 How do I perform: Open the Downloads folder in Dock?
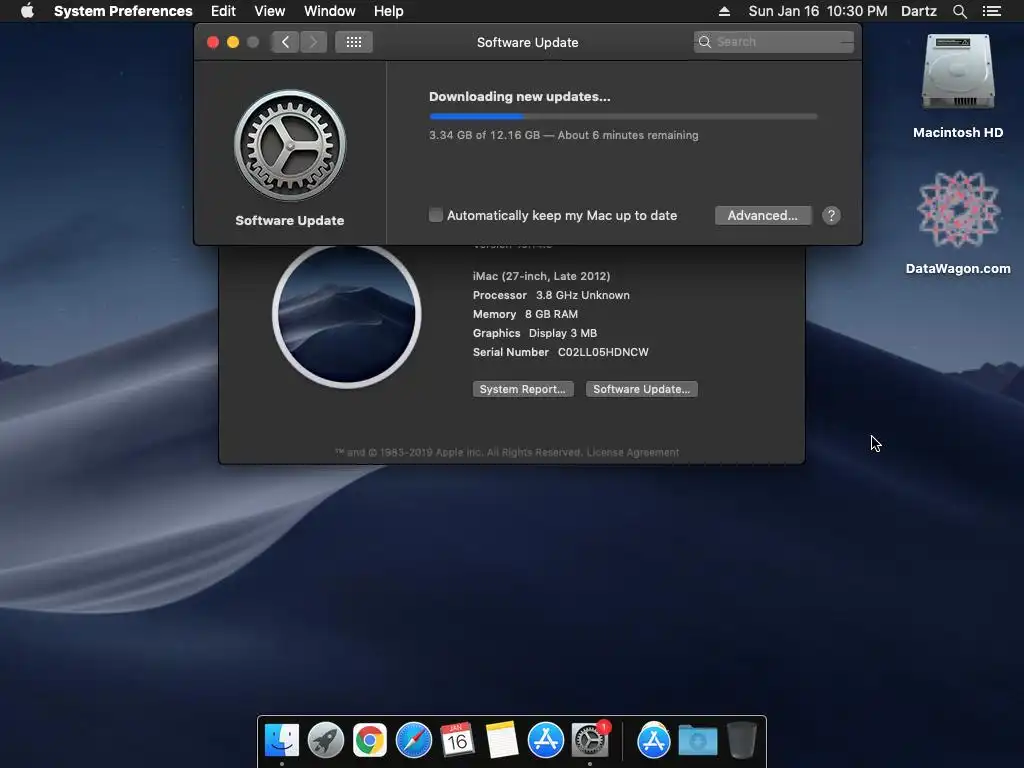point(697,741)
